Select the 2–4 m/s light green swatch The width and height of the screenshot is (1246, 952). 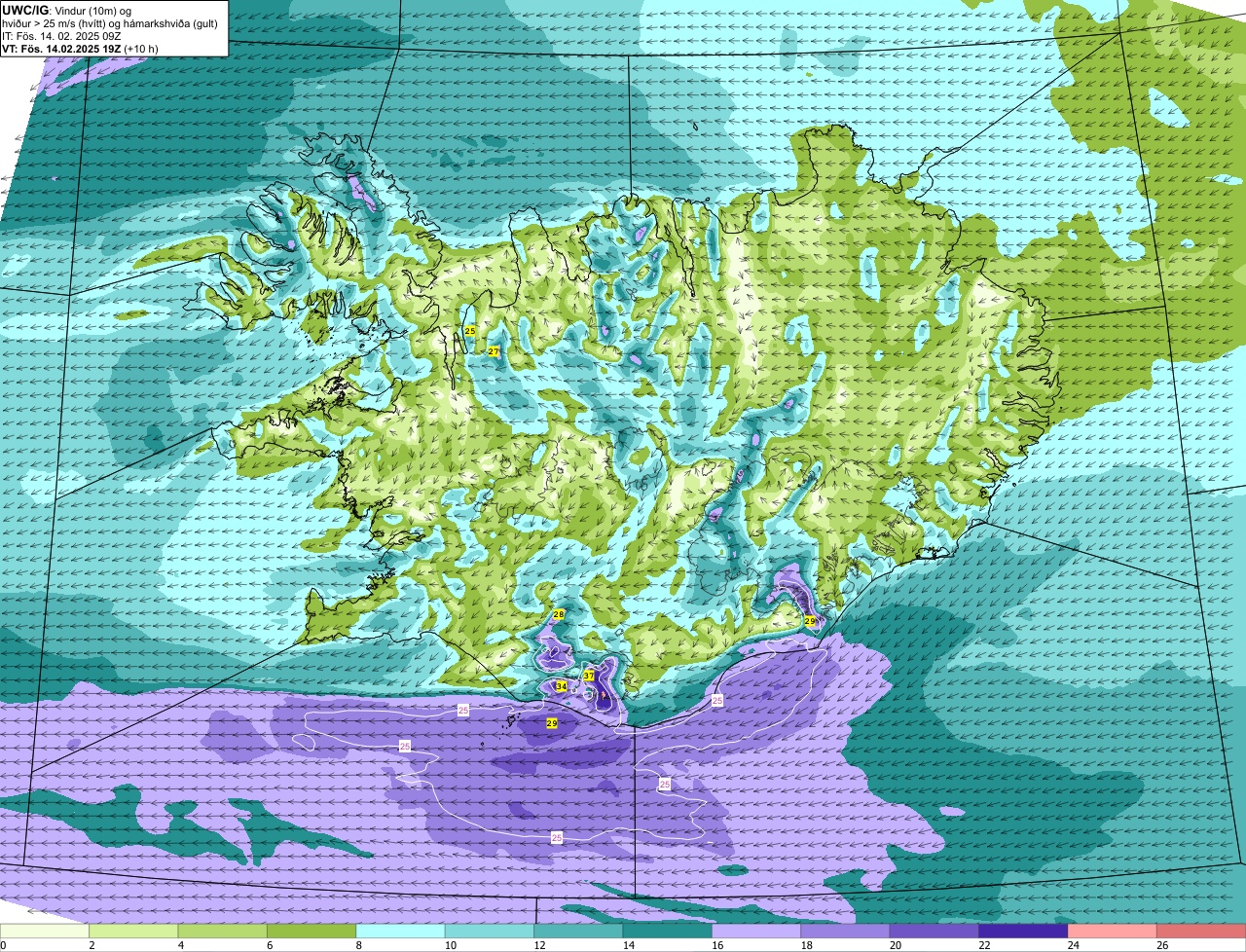pyautogui.click(x=134, y=931)
